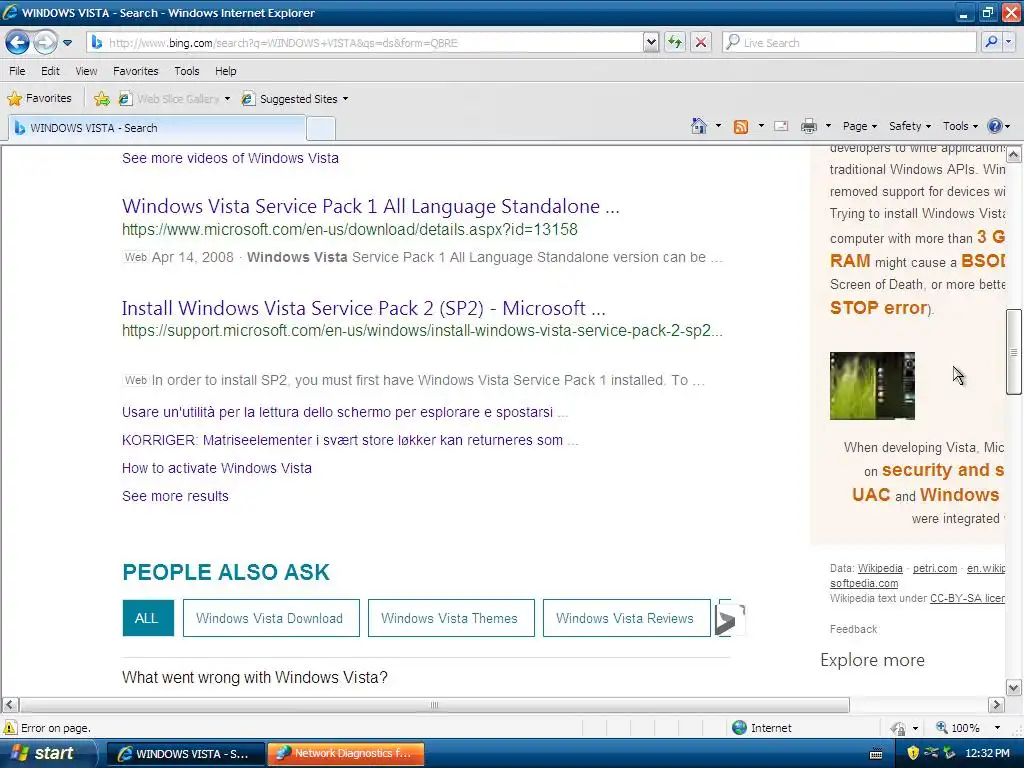Open the softpedia.com source link

pyautogui.click(x=863, y=583)
